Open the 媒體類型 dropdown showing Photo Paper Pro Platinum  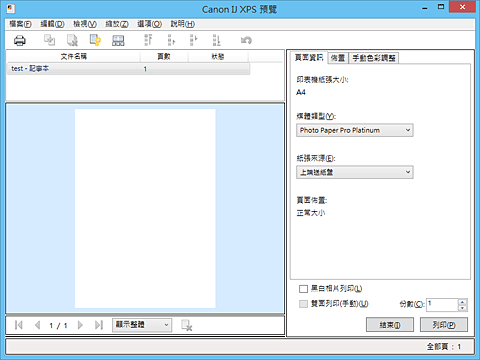355,130
